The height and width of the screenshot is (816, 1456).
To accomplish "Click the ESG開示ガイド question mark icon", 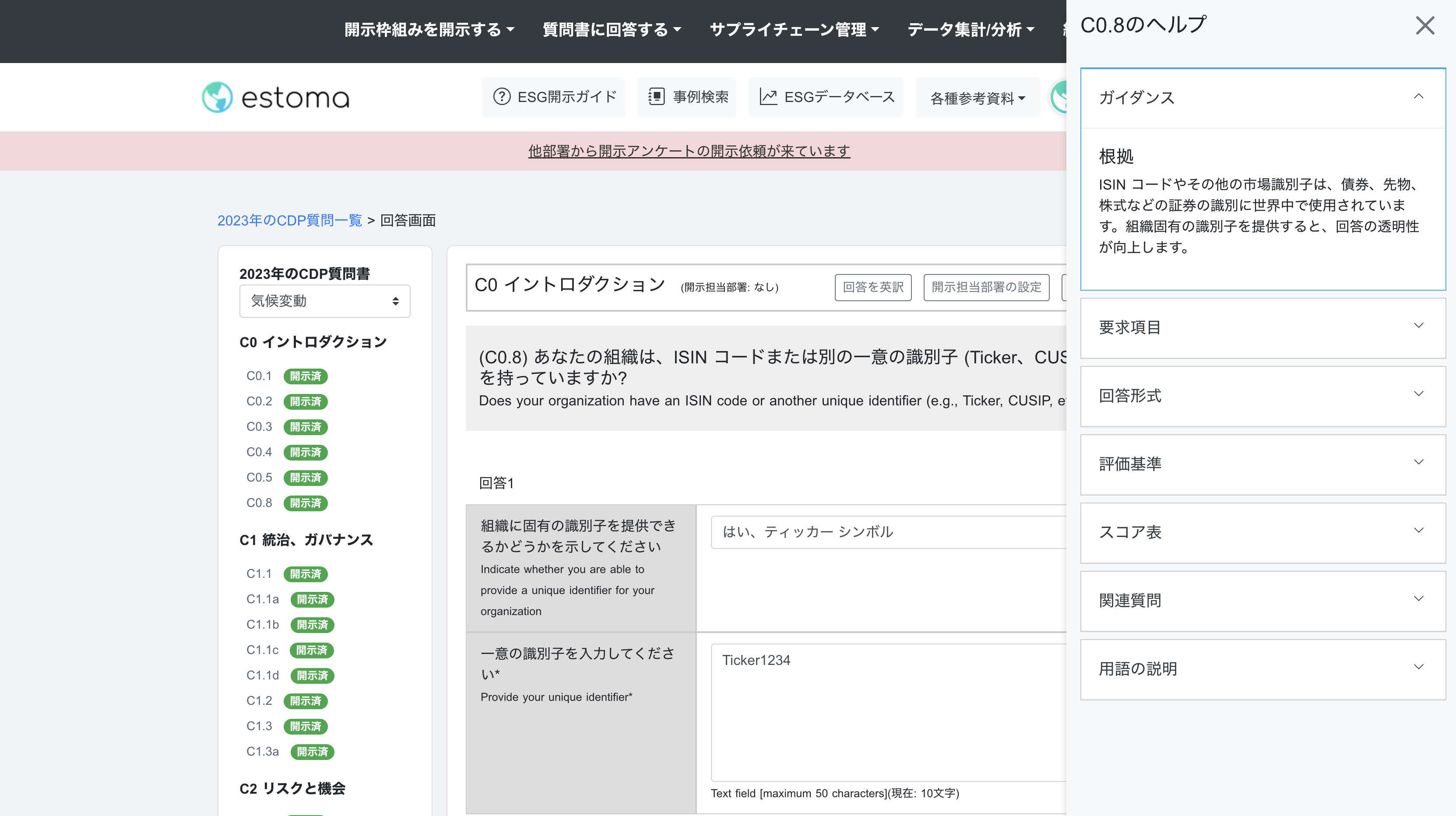I will pyautogui.click(x=501, y=97).
